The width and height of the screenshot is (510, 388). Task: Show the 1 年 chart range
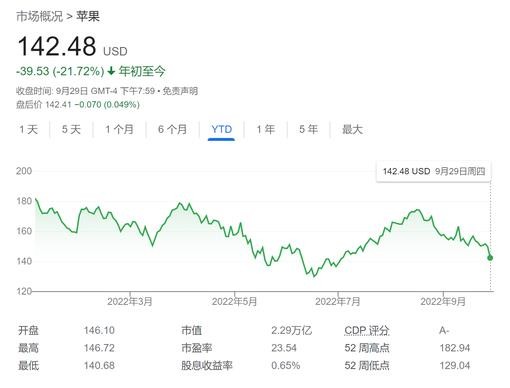point(266,129)
